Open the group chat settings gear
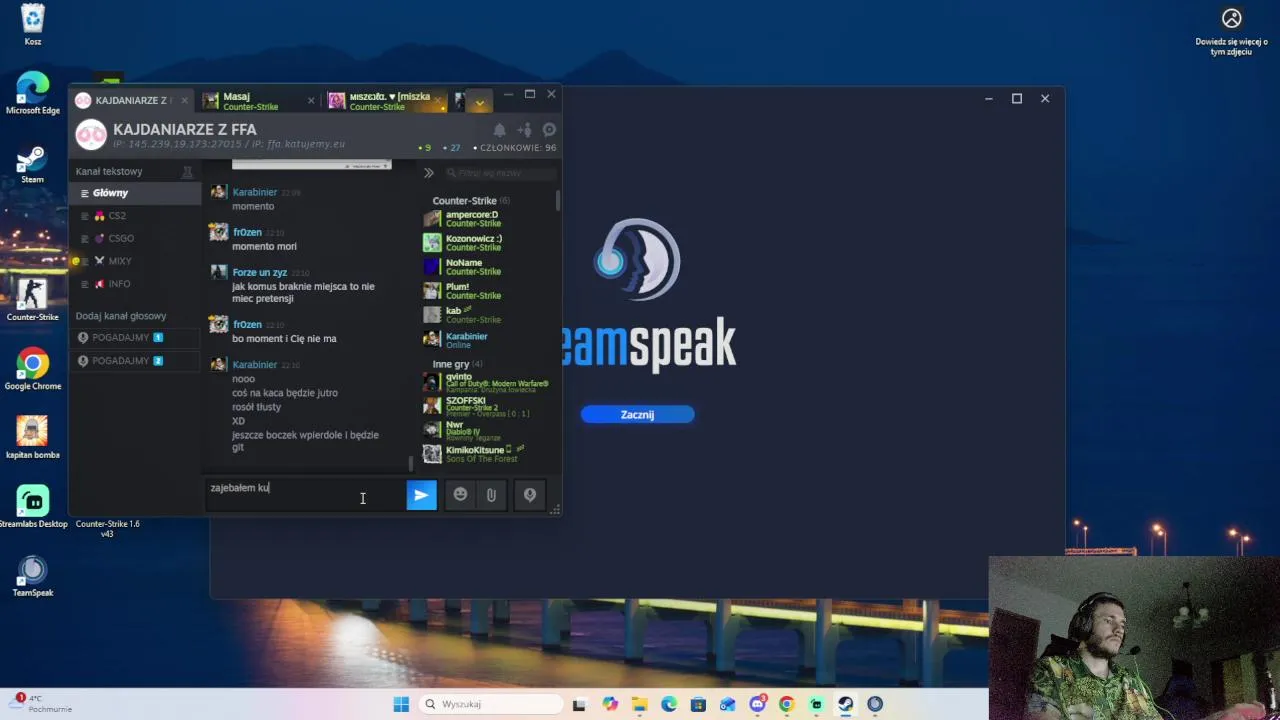 (549, 130)
